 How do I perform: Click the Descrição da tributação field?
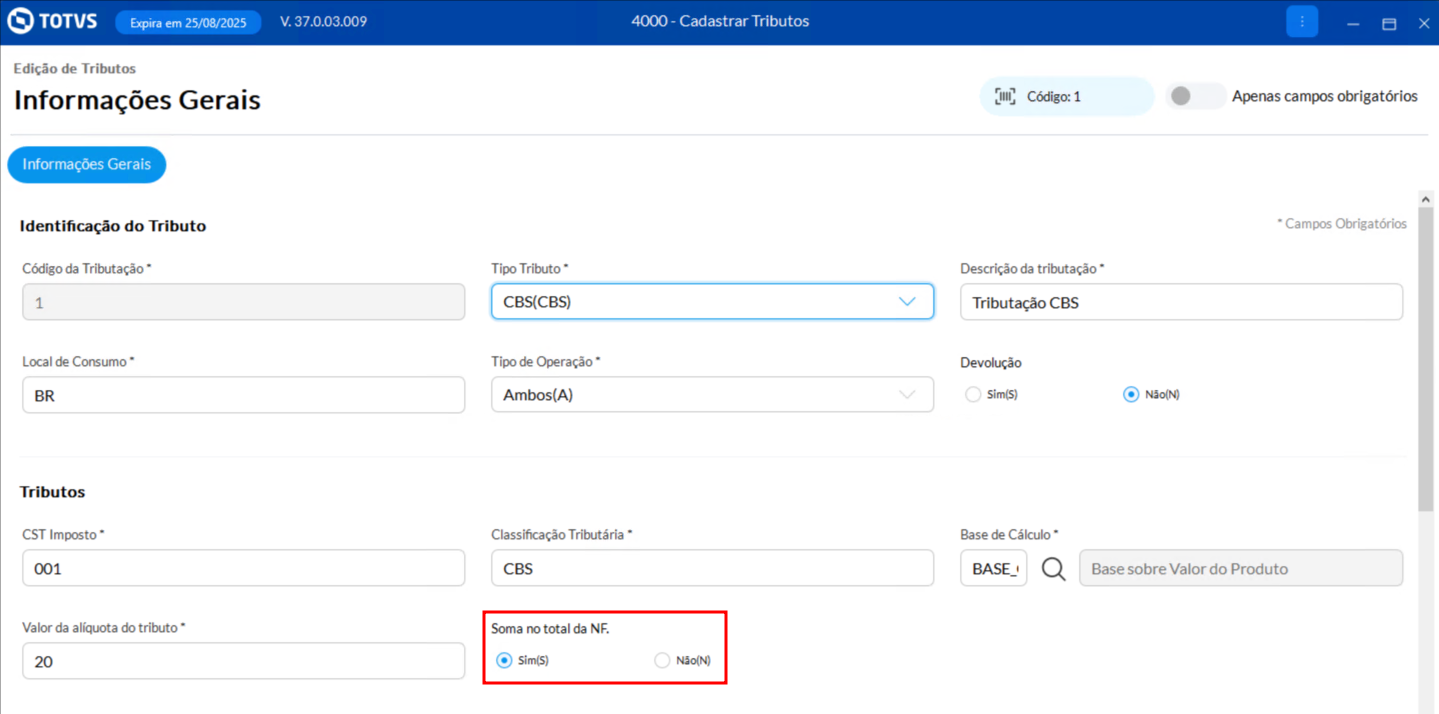click(x=1180, y=302)
